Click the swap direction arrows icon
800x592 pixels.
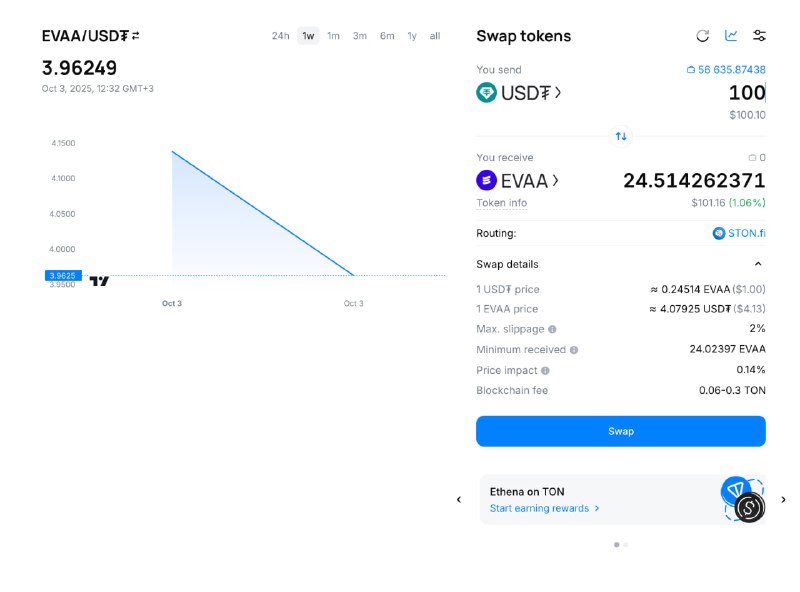[x=621, y=136]
